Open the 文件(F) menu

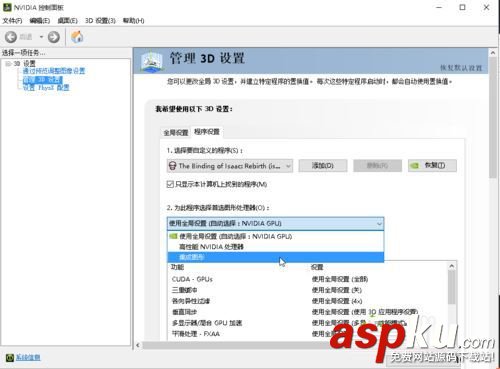(x=12, y=21)
